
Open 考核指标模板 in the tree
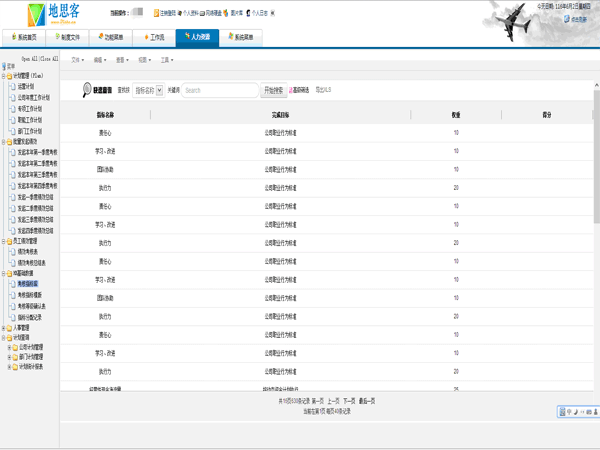click(30, 295)
